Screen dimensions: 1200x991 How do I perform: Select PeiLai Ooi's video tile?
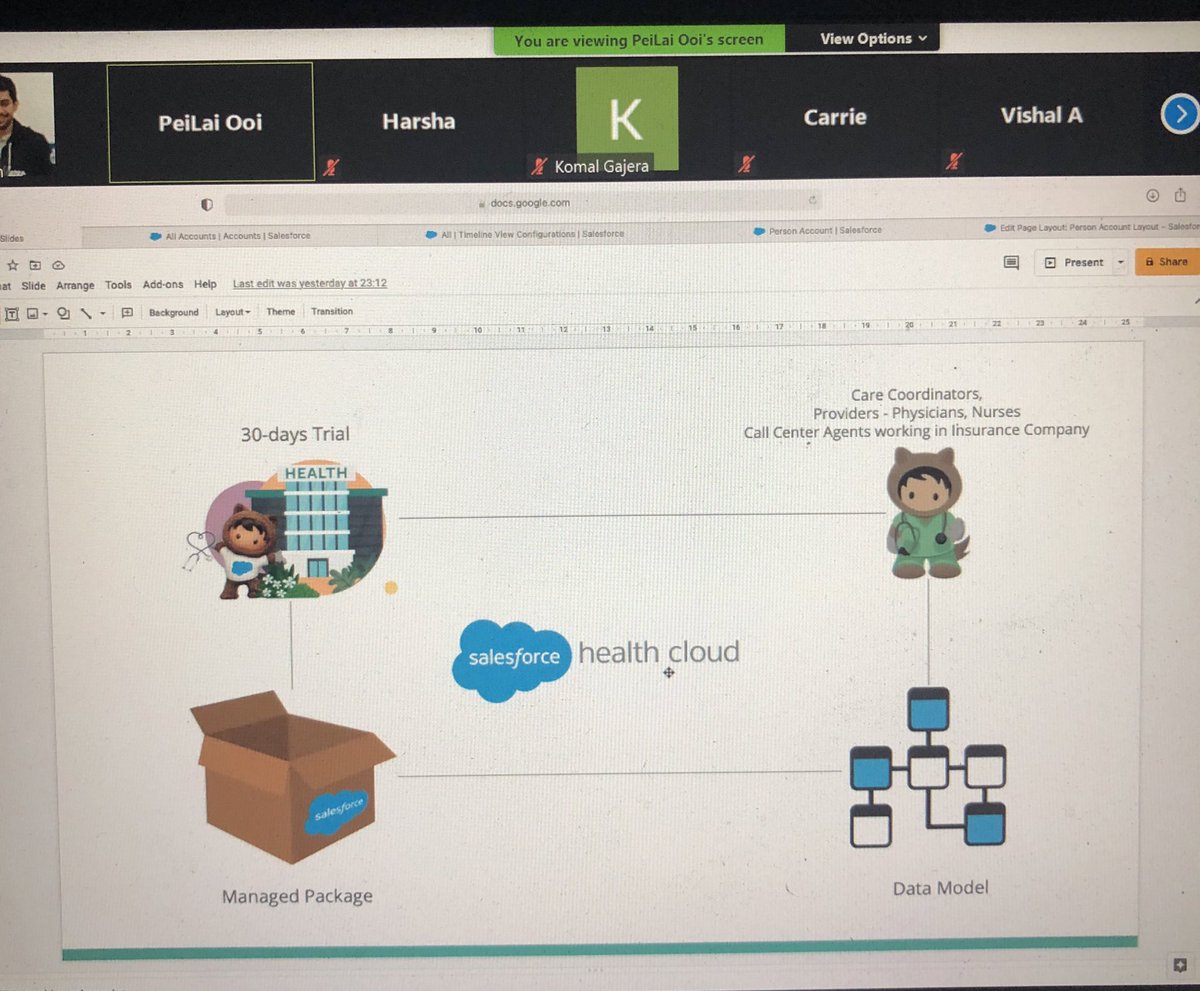coord(210,123)
